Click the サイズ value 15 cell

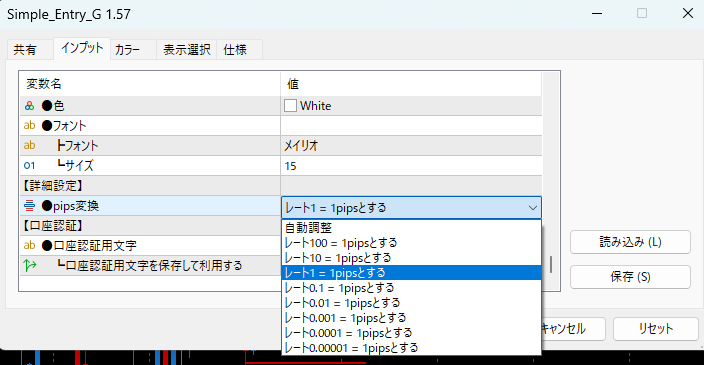tap(411, 166)
